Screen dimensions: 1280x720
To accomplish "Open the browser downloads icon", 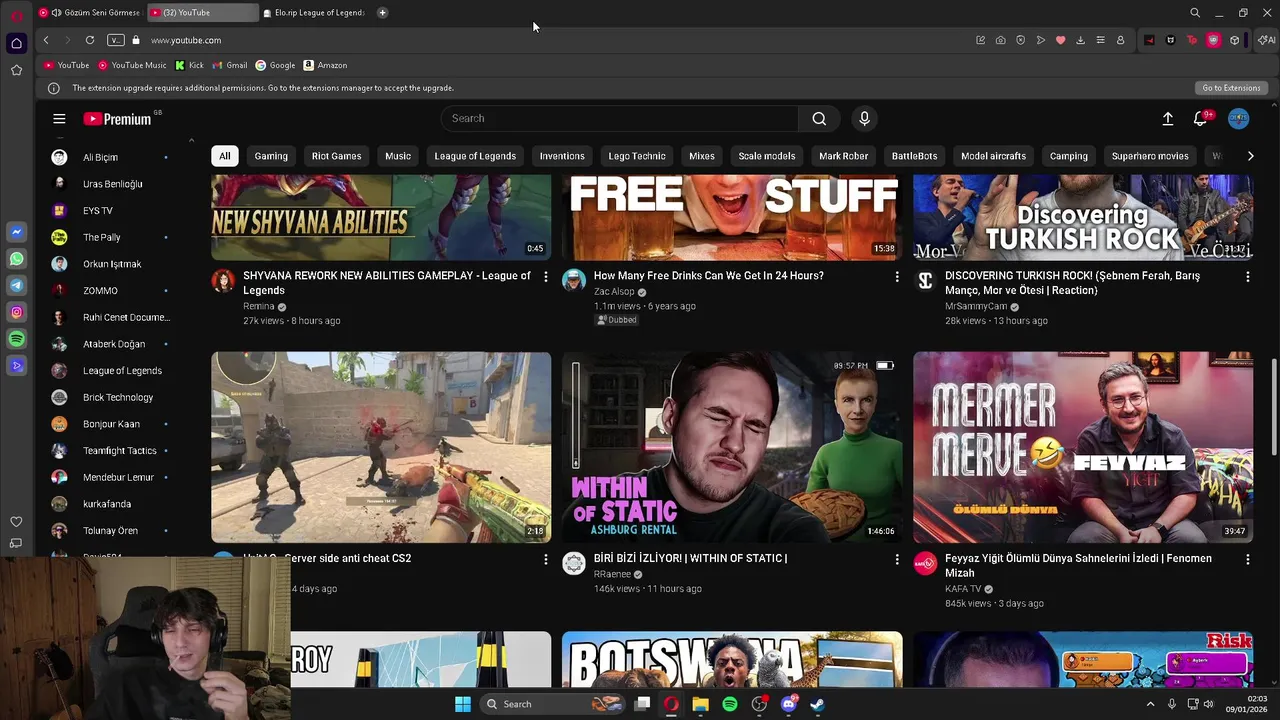I will [x=1080, y=40].
